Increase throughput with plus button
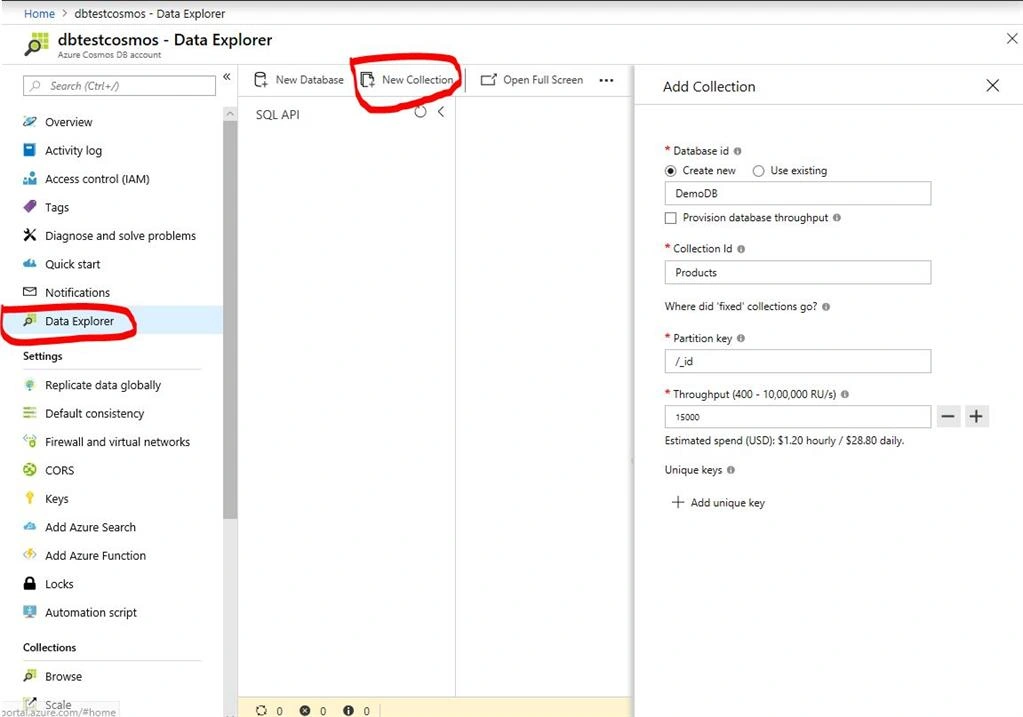Image resolution: width=1023 pixels, height=717 pixels. 976,416
